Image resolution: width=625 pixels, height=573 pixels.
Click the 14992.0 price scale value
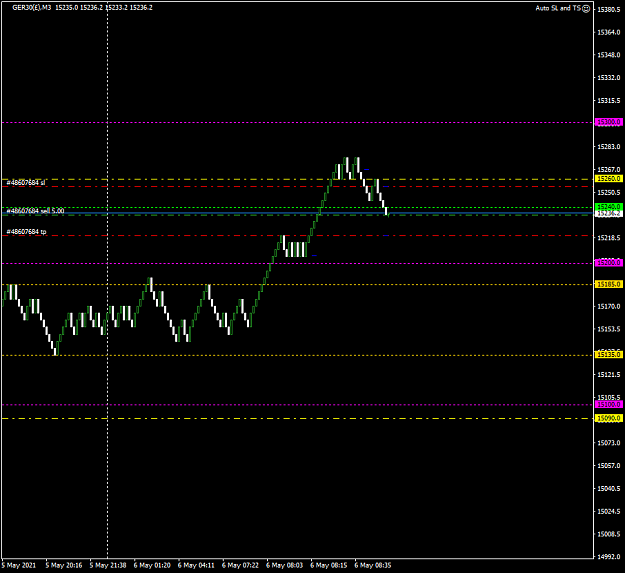(609, 557)
